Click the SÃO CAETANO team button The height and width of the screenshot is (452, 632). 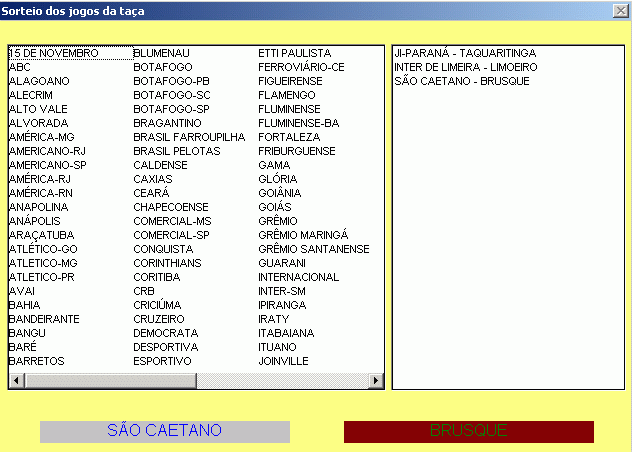pos(165,431)
